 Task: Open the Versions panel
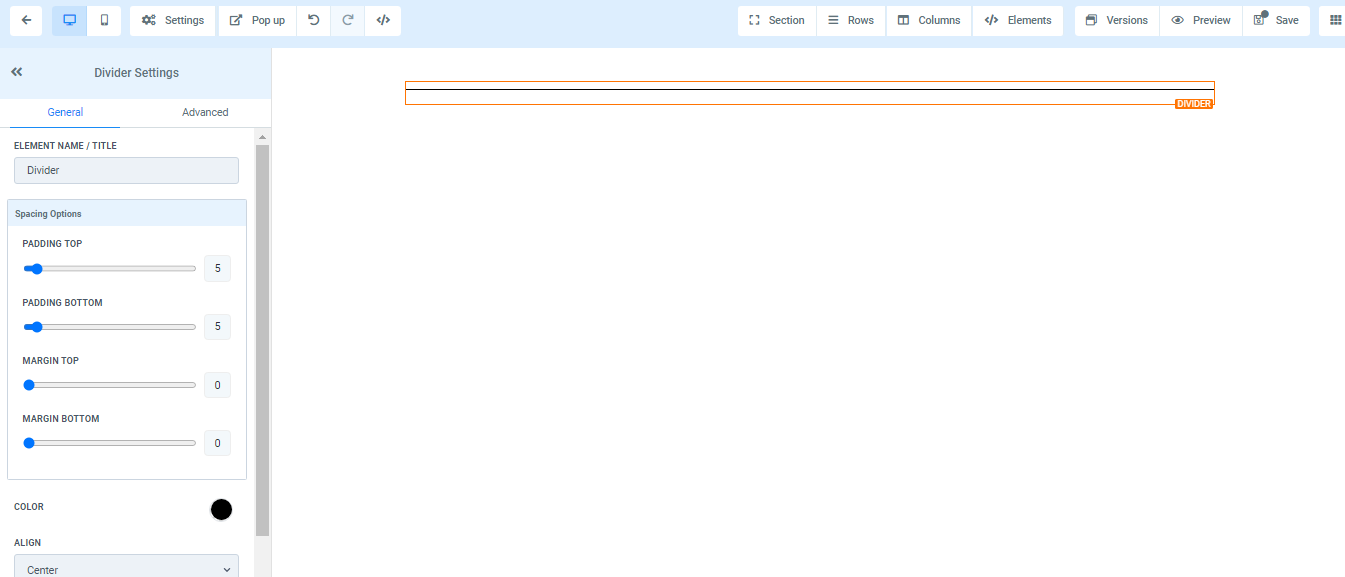[1117, 20]
